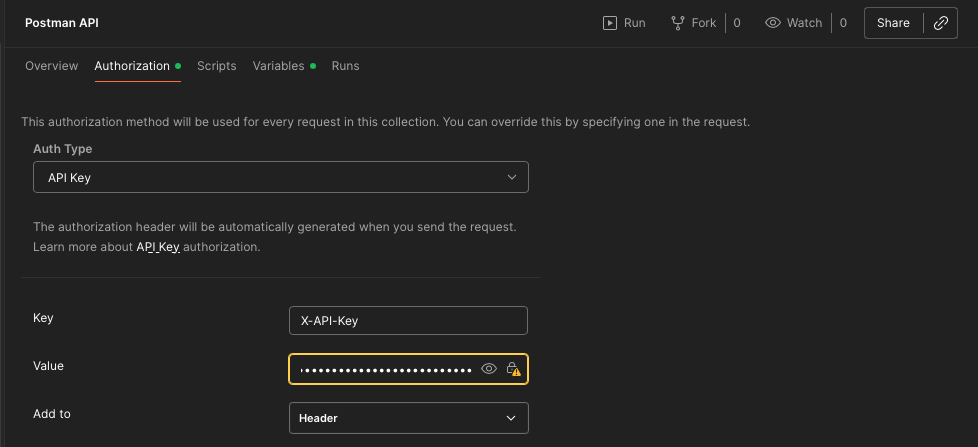Watch the collection via the eye icon
The height and width of the screenshot is (447, 978).
773,23
